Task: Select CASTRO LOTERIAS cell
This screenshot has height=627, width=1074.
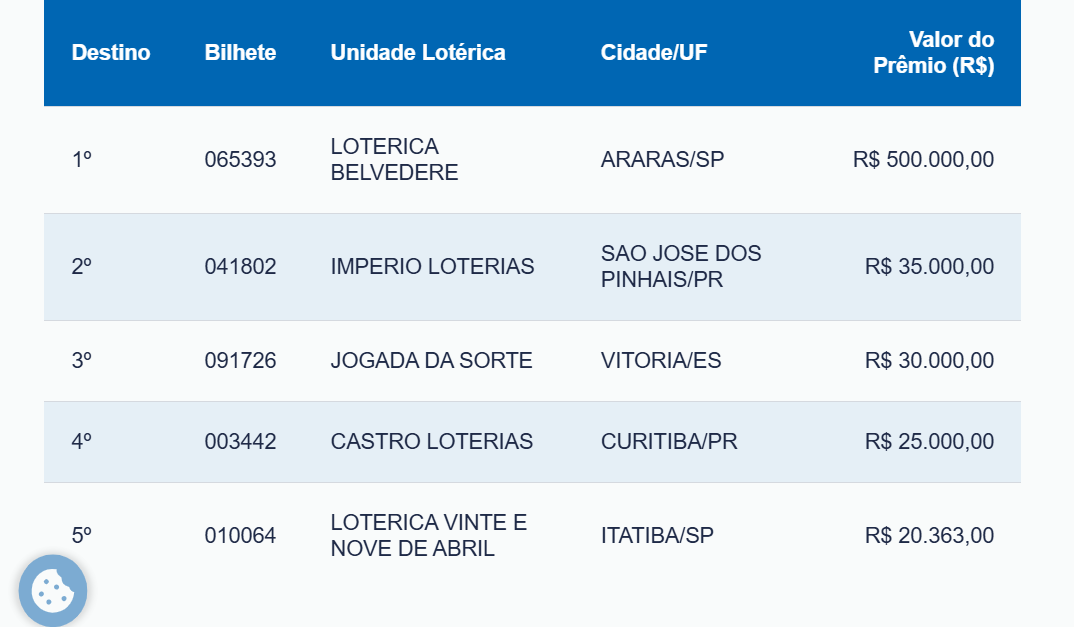Action: tap(432, 441)
